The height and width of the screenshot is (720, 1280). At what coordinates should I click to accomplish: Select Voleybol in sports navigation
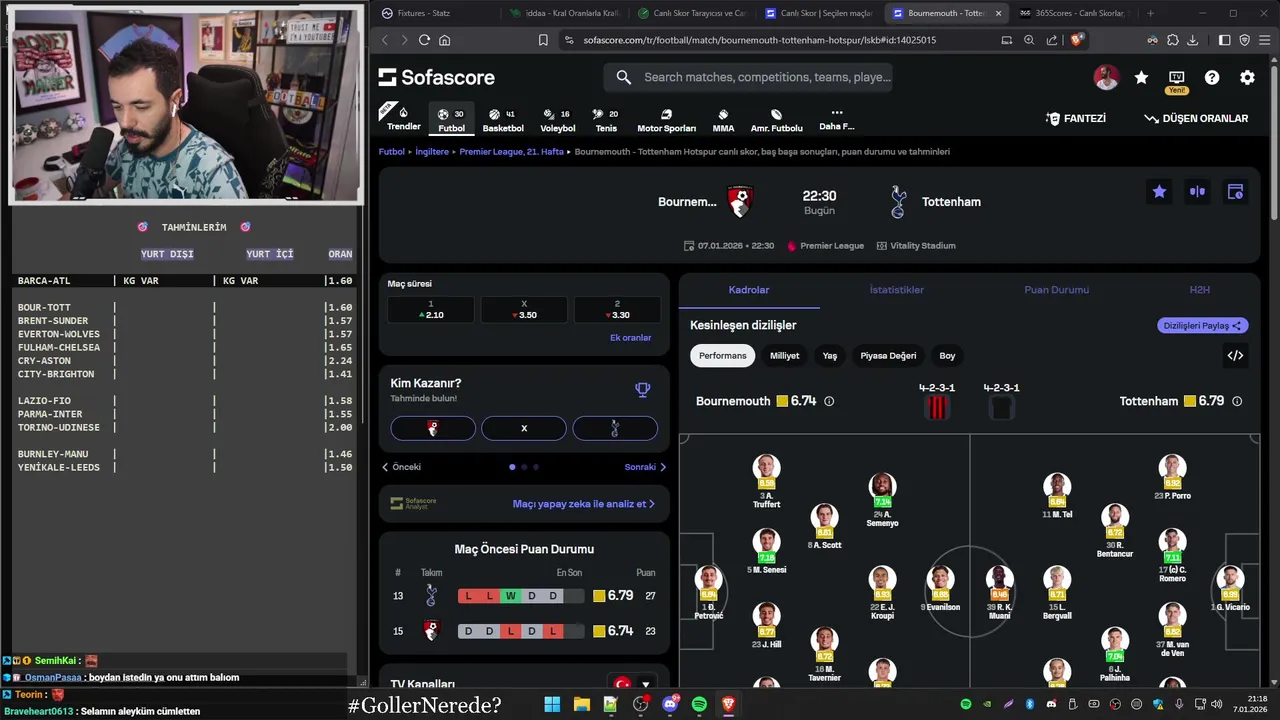coord(558,120)
